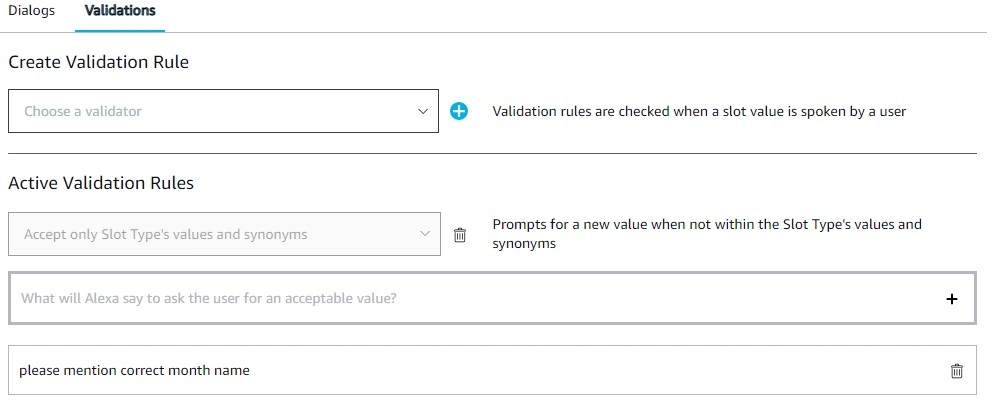
Task: Select the 'please mention correct month name' prompt
Action: [x=493, y=370]
